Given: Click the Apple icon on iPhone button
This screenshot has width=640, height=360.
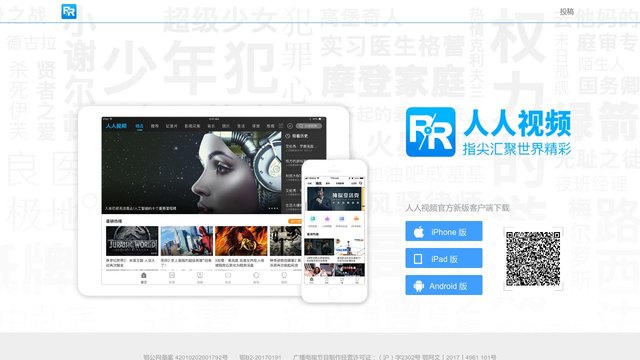Looking at the screenshot, I should pos(419,232).
